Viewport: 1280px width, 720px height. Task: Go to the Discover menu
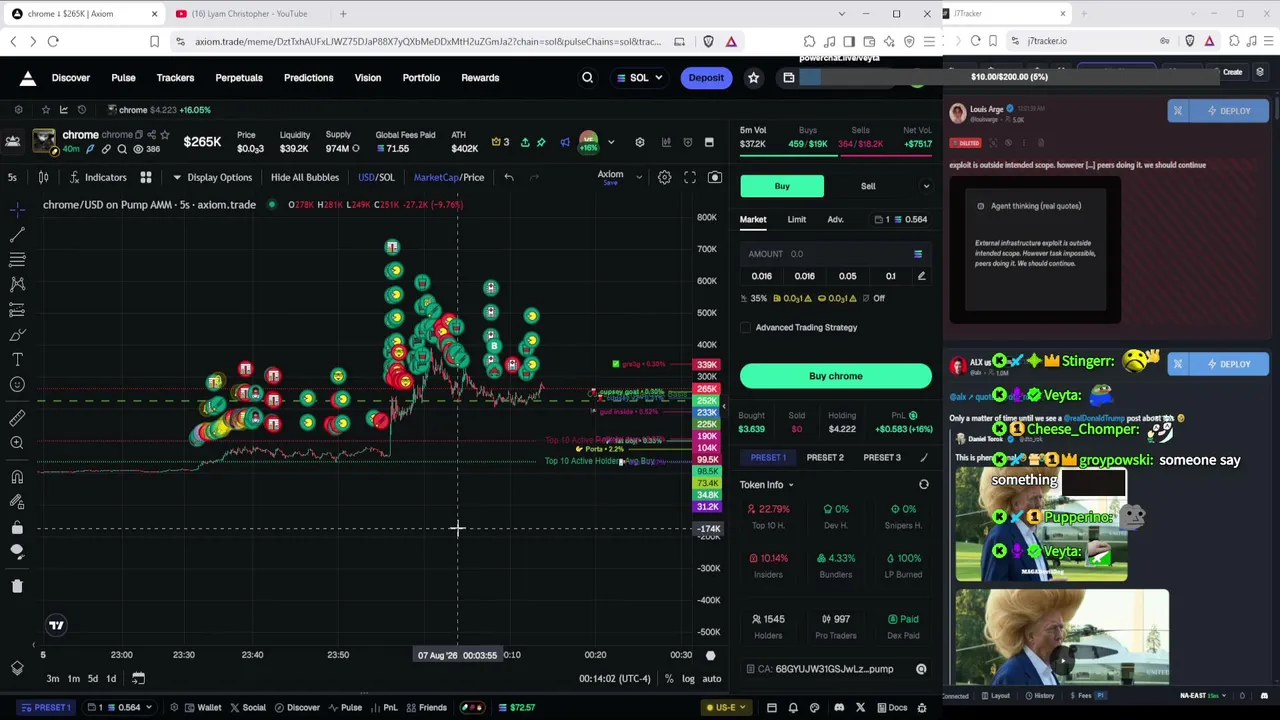coord(71,78)
